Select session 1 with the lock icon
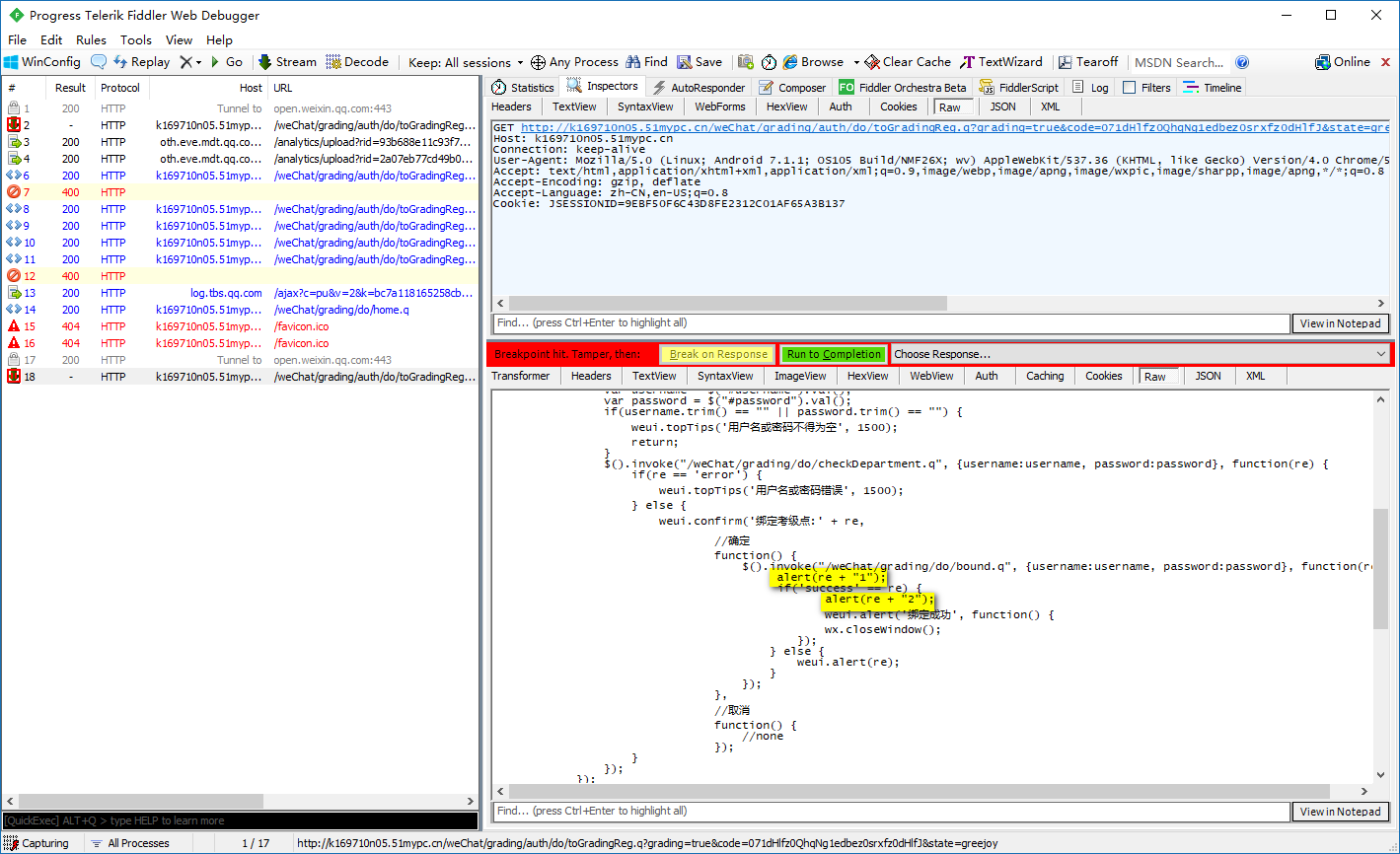1400x854 pixels. point(240,108)
